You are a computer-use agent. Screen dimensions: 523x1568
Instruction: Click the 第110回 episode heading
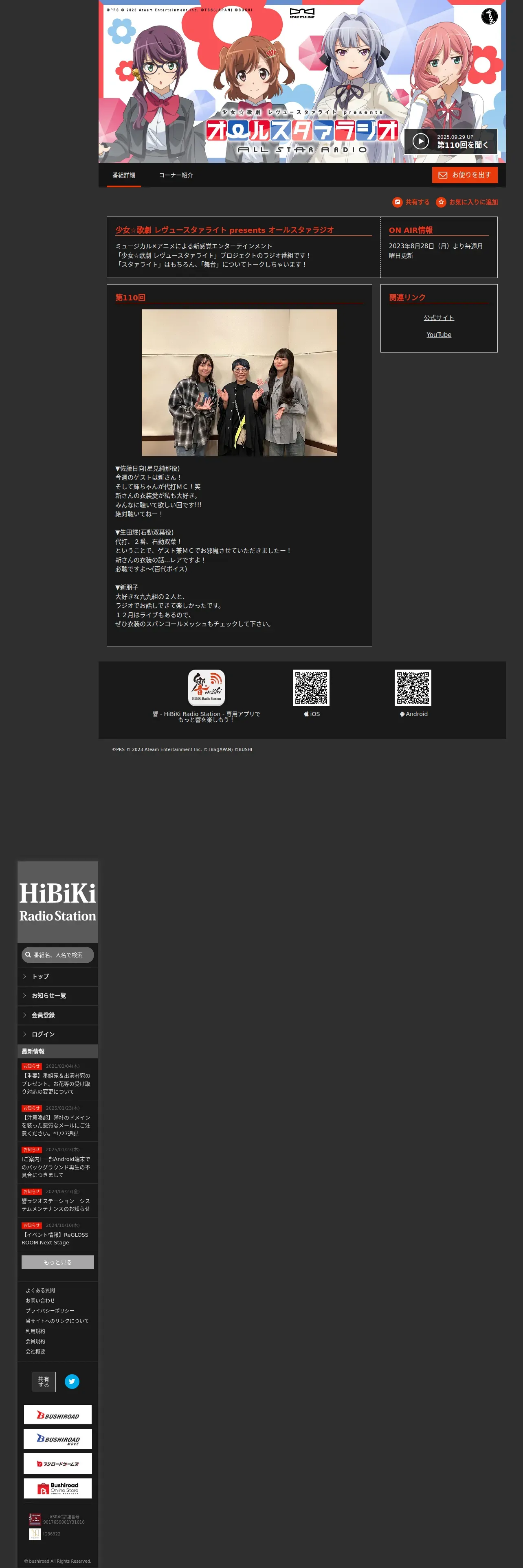coord(130,298)
